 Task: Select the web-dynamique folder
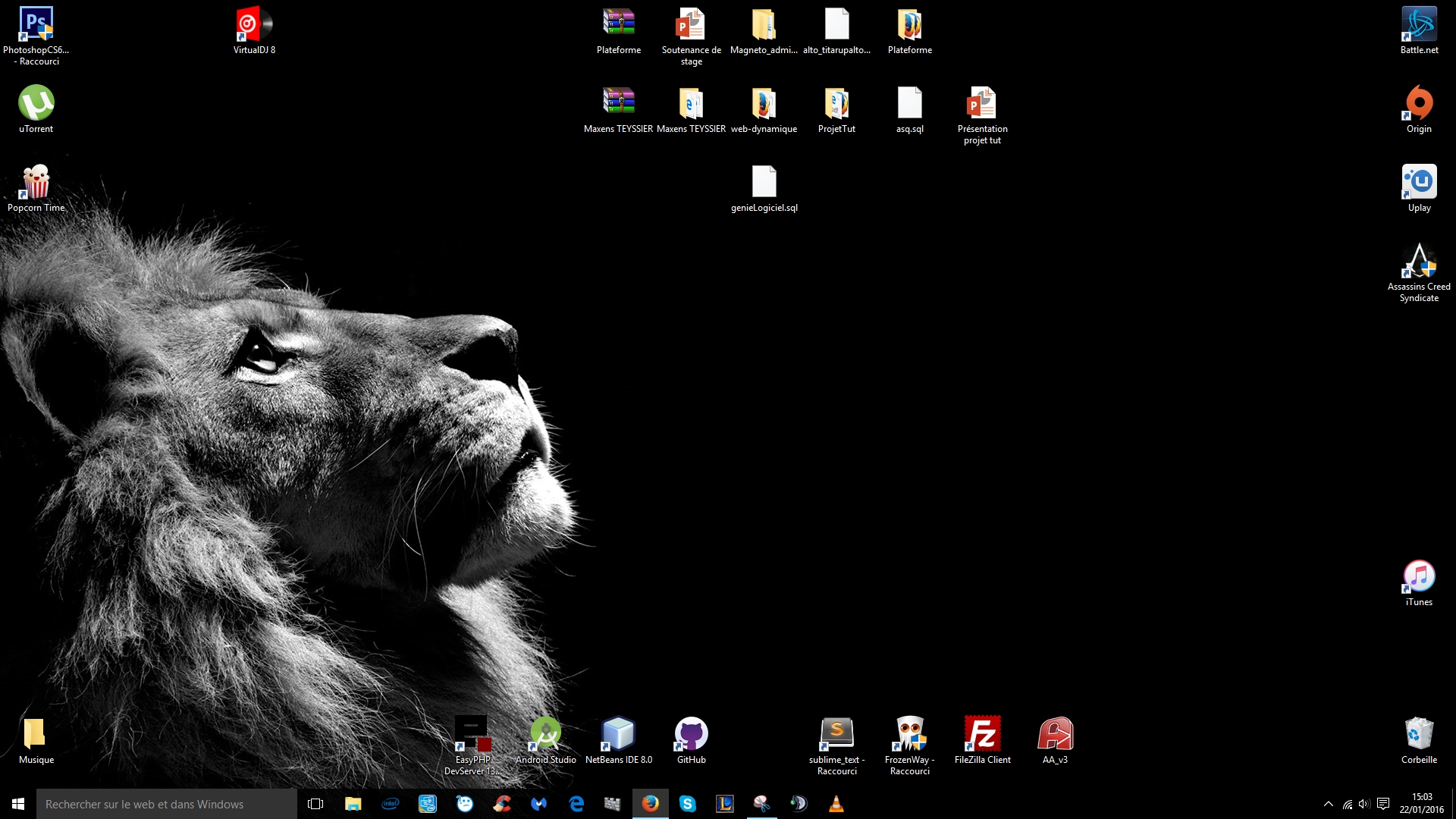[x=764, y=110]
